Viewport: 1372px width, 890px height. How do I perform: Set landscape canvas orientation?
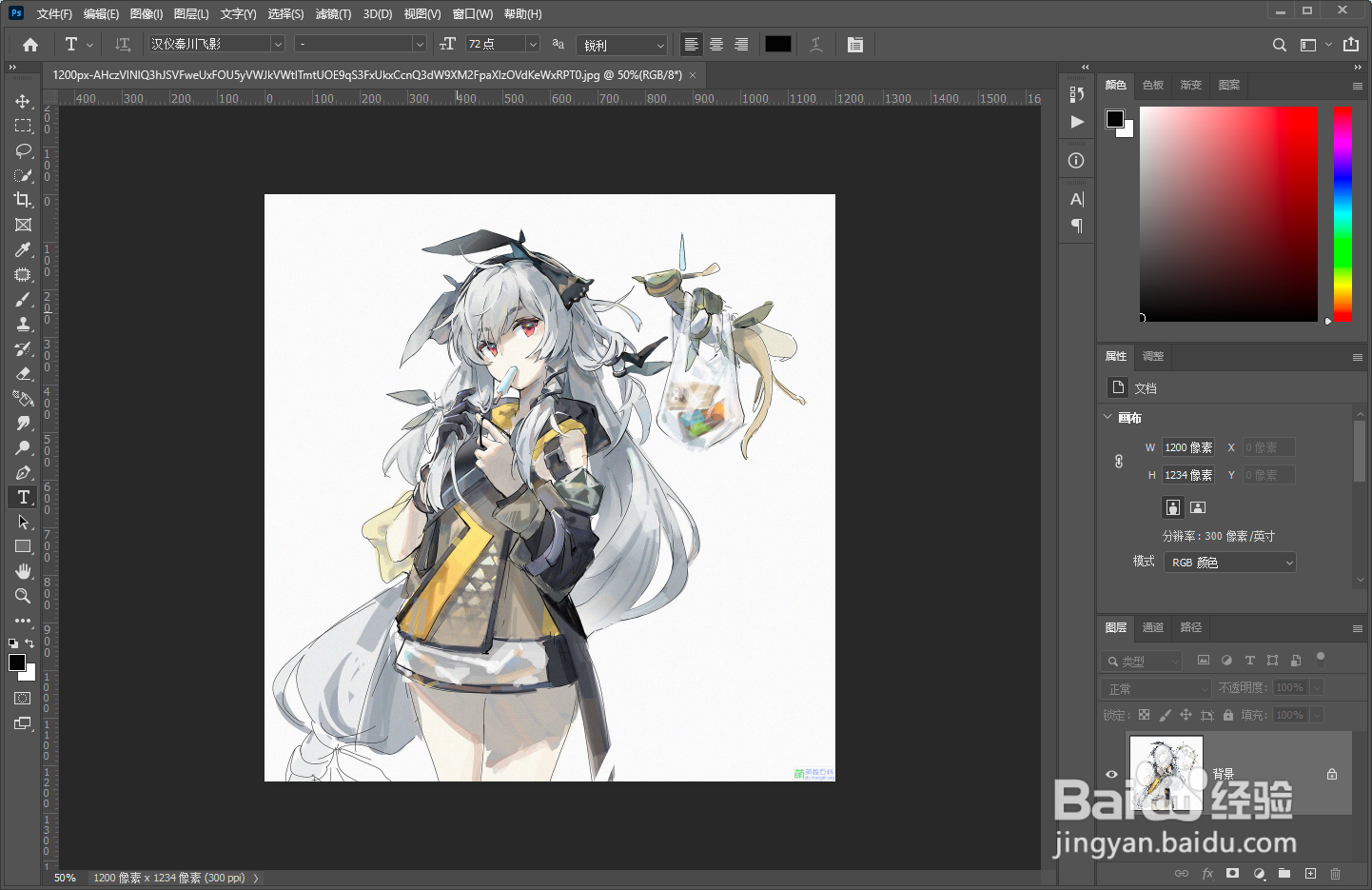pyautogui.click(x=1198, y=507)
